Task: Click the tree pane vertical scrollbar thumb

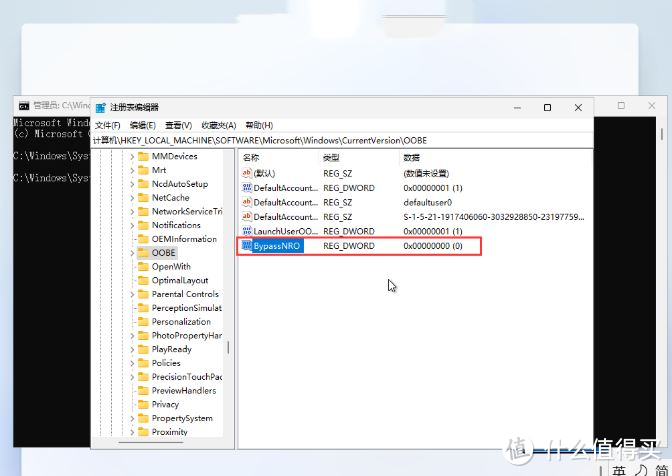Action: coord(228,347)
